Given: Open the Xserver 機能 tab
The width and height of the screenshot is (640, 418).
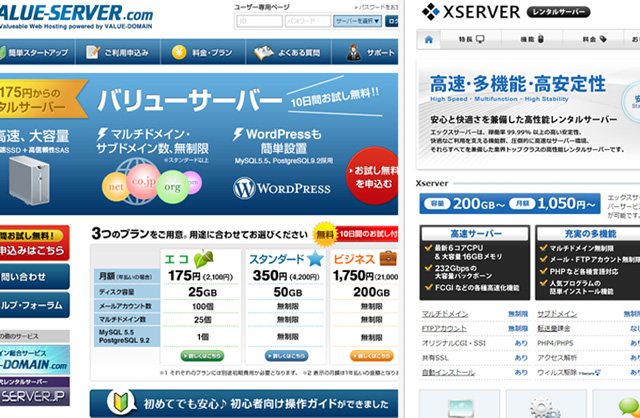Looking at the screenshot, I should point(532,39).
